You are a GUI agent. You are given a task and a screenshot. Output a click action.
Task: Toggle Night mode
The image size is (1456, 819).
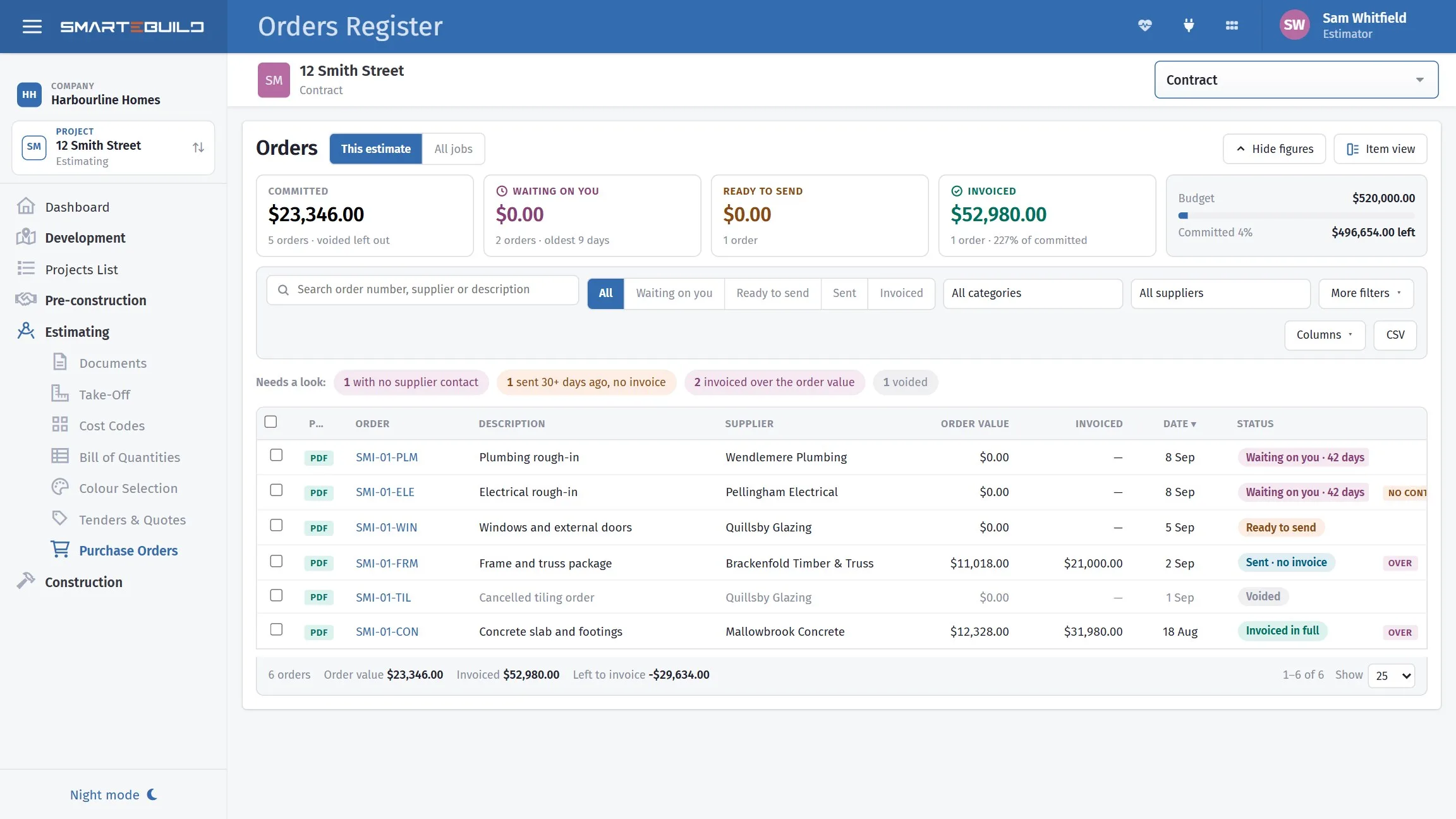(114, 794)
